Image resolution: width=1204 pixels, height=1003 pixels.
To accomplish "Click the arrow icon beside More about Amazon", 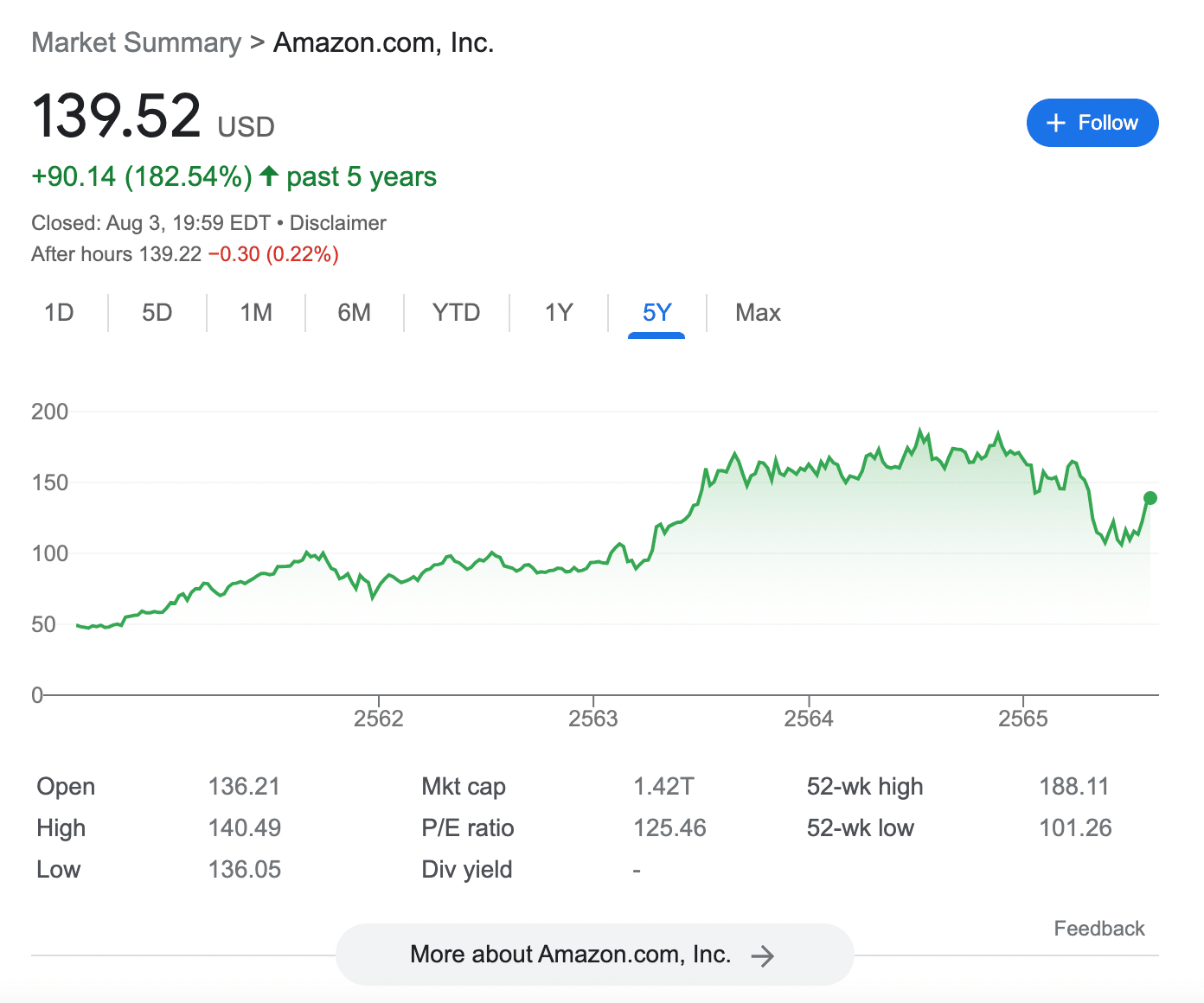I will [x=762, y=955].
